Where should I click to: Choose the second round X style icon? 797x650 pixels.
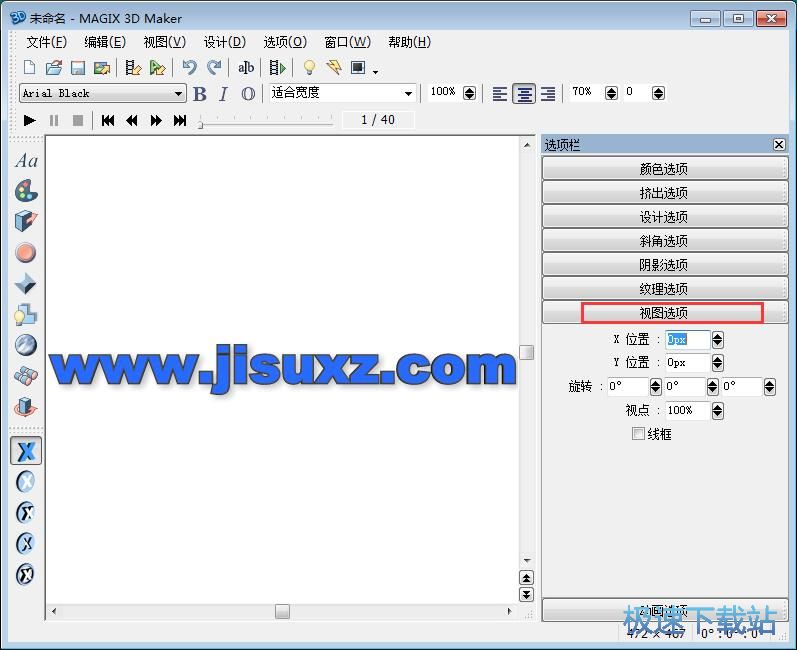point(25,481)
